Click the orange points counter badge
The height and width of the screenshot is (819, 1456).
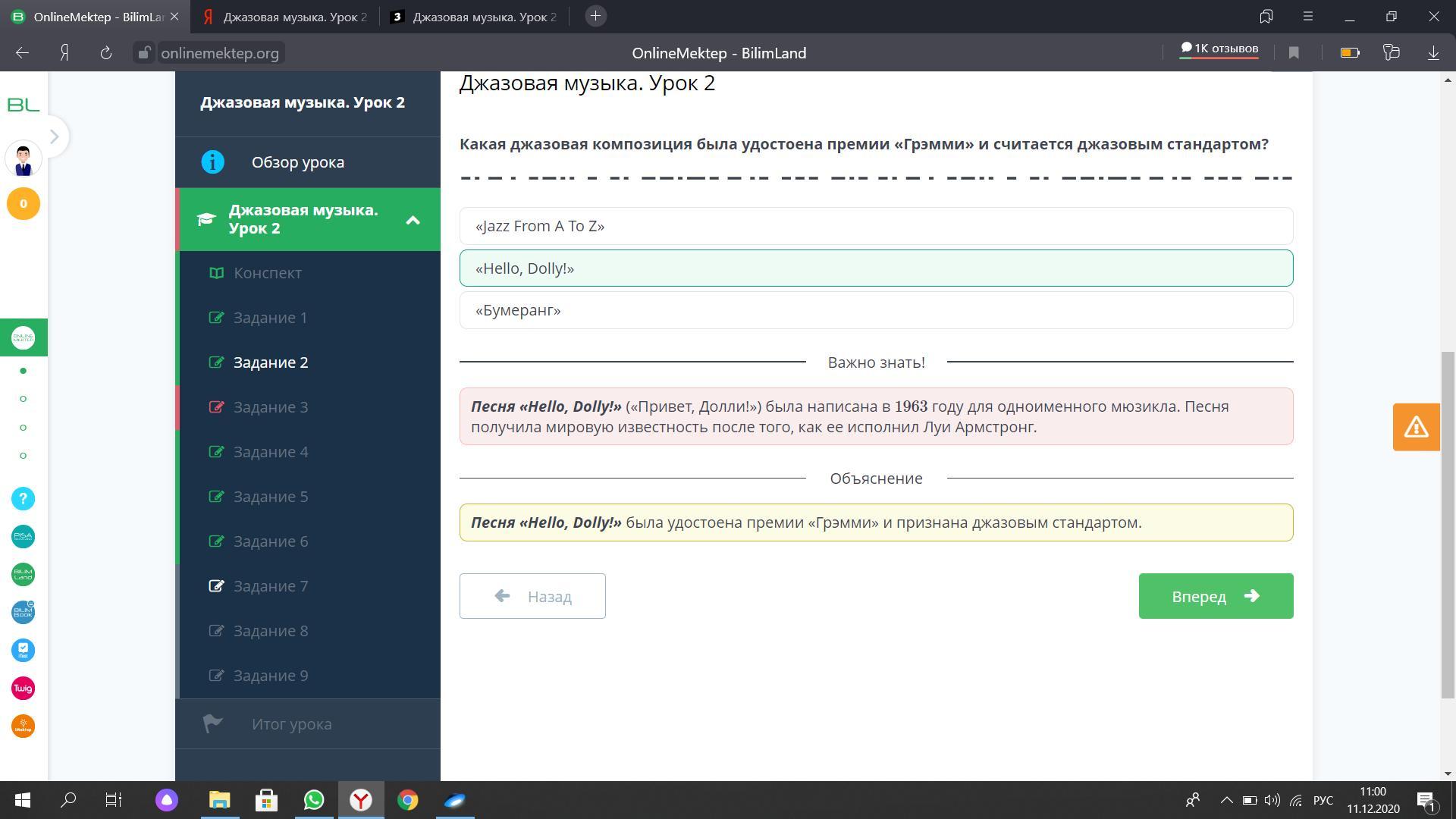23,203
